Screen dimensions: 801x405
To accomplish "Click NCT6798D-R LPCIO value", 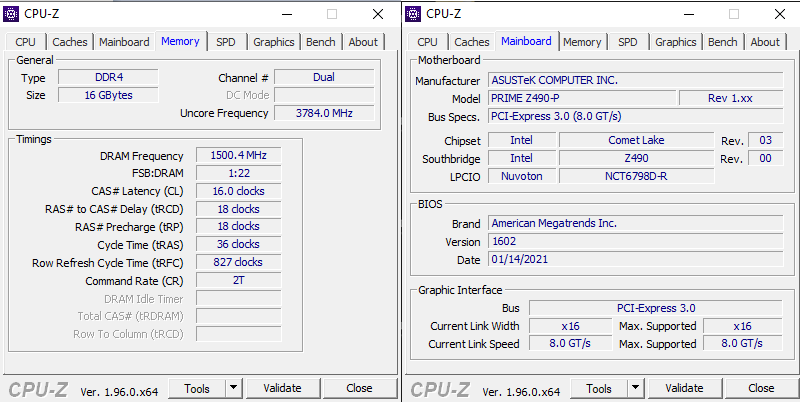I will (637, 176).
